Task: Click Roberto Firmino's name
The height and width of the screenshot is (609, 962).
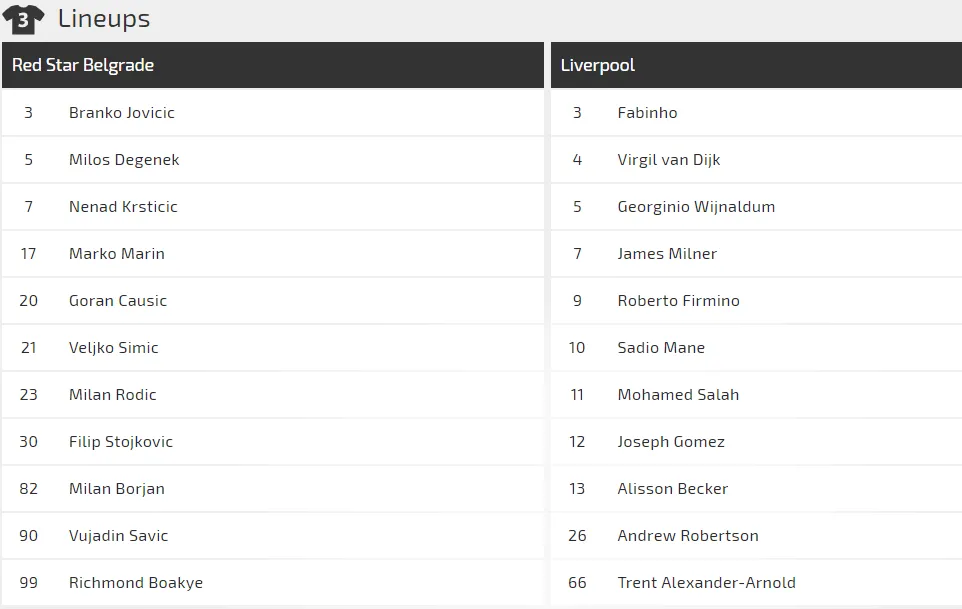Action: pyautogui.click(x=678, y=301)
